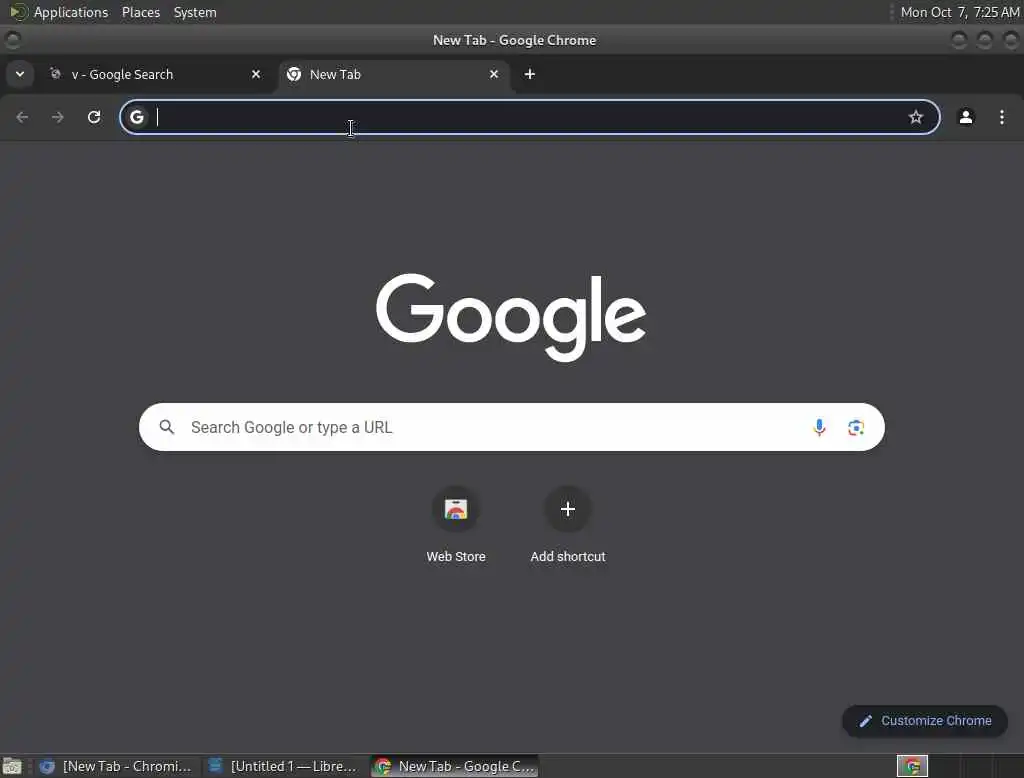Screen dimensions: 1024x778
Task: Click the Google G icon in address bar
Action: (136, 117)
